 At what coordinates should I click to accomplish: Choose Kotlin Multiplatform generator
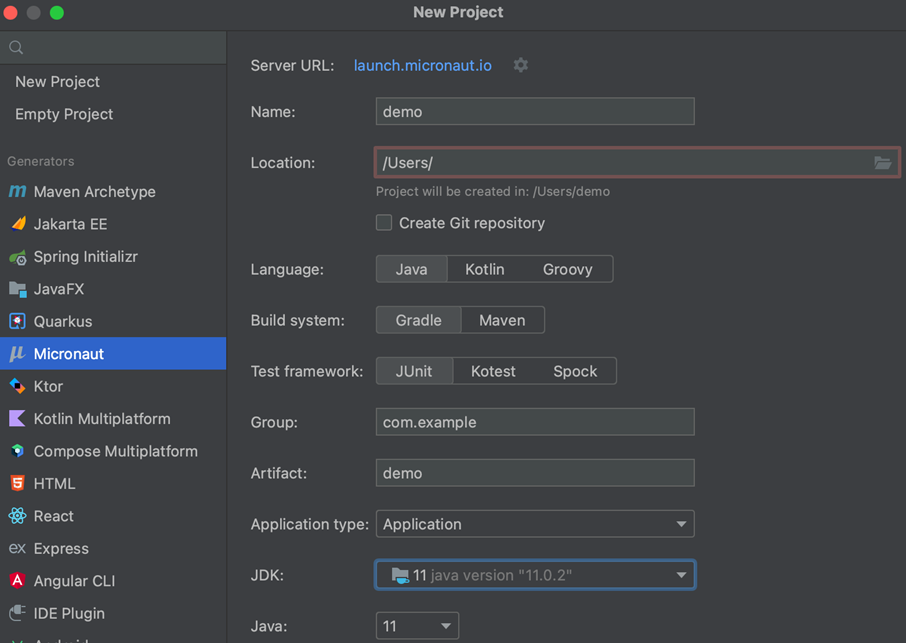pos(102,419)
